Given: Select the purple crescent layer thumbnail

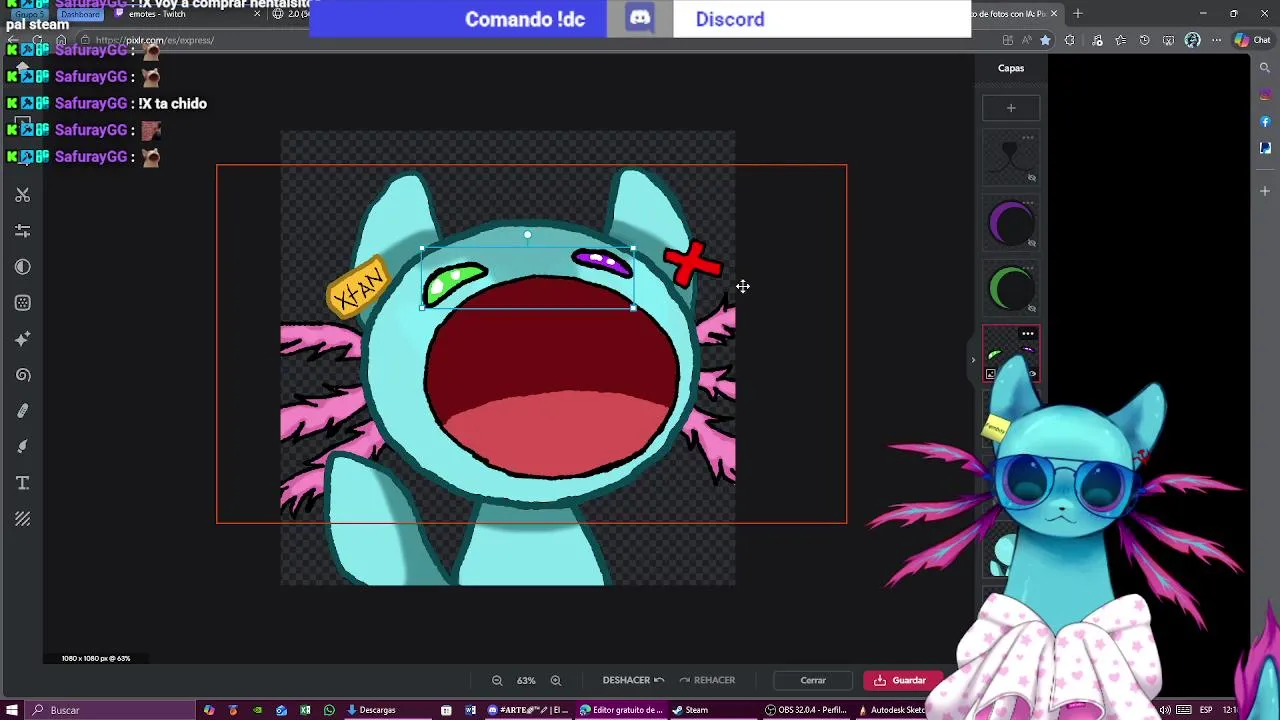Looking at the screenshot, I should coord(1010,223).
